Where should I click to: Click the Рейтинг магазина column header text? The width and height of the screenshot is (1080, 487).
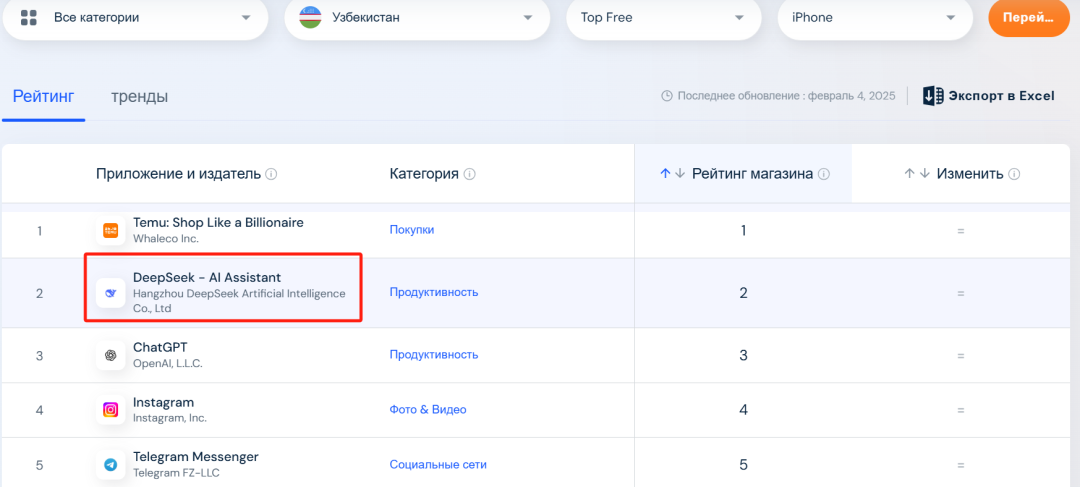[x=753, y=174]
